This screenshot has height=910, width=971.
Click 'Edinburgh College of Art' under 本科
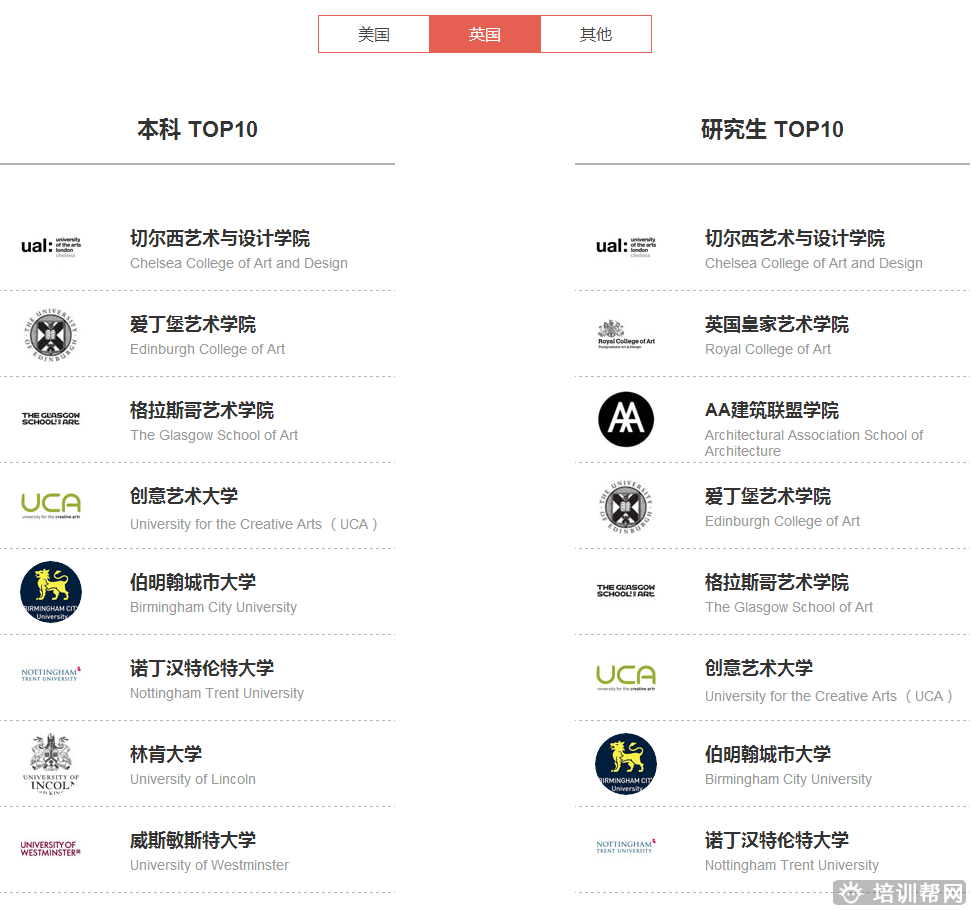click(x=207, y=349)
